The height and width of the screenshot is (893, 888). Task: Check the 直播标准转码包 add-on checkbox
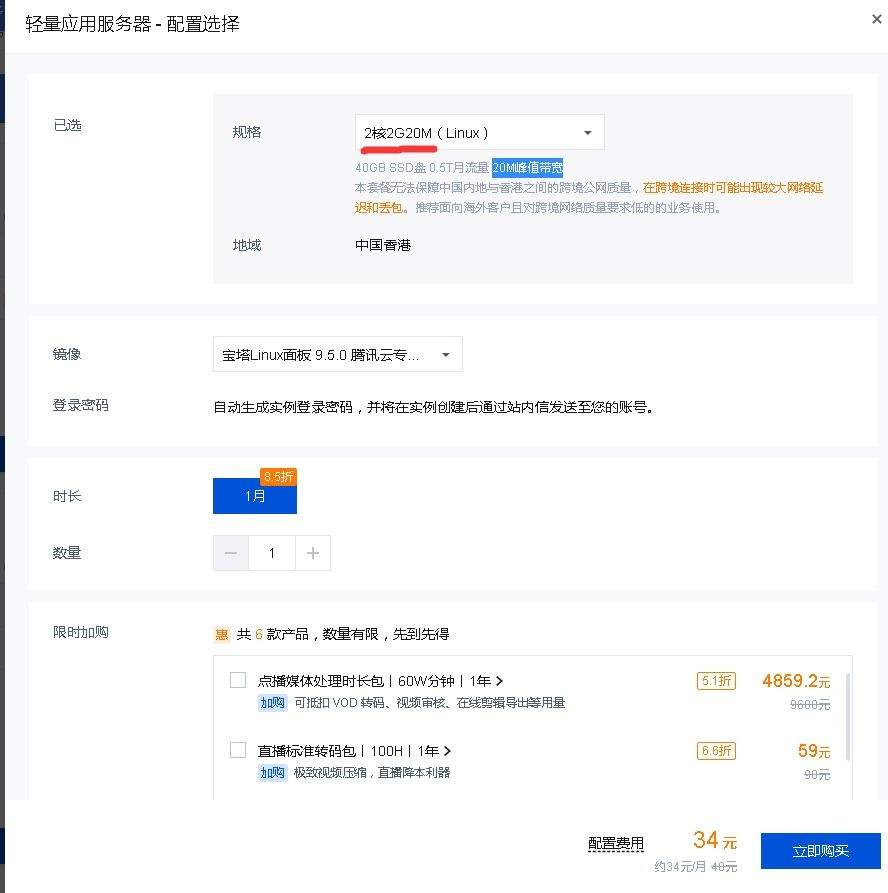tap(238, 750)
